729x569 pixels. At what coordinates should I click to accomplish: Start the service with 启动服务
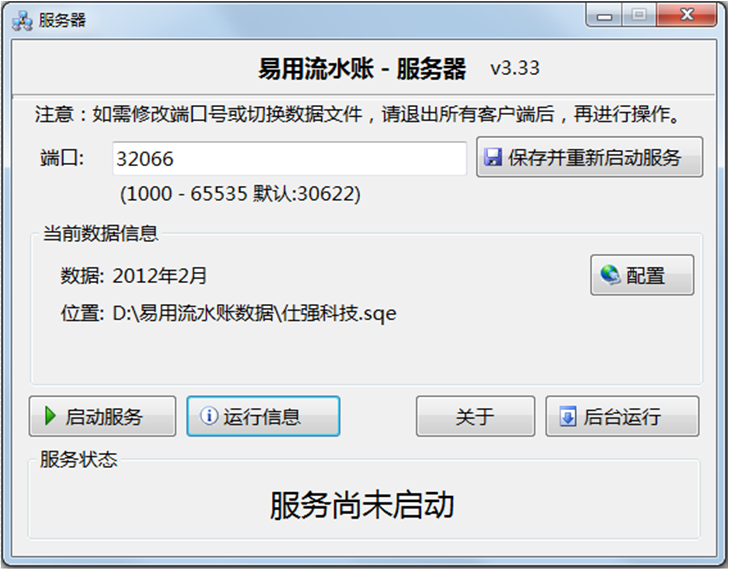coord(102,416)
